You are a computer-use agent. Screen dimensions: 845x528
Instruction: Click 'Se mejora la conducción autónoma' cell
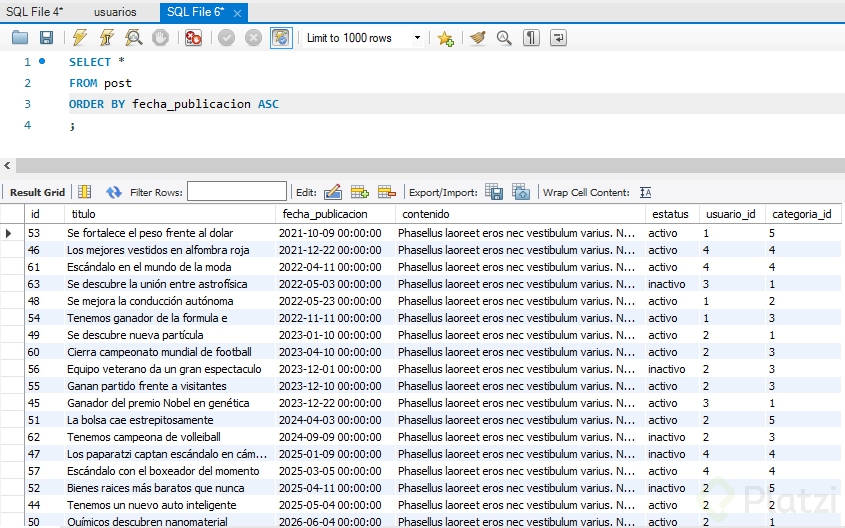[170, 301]
